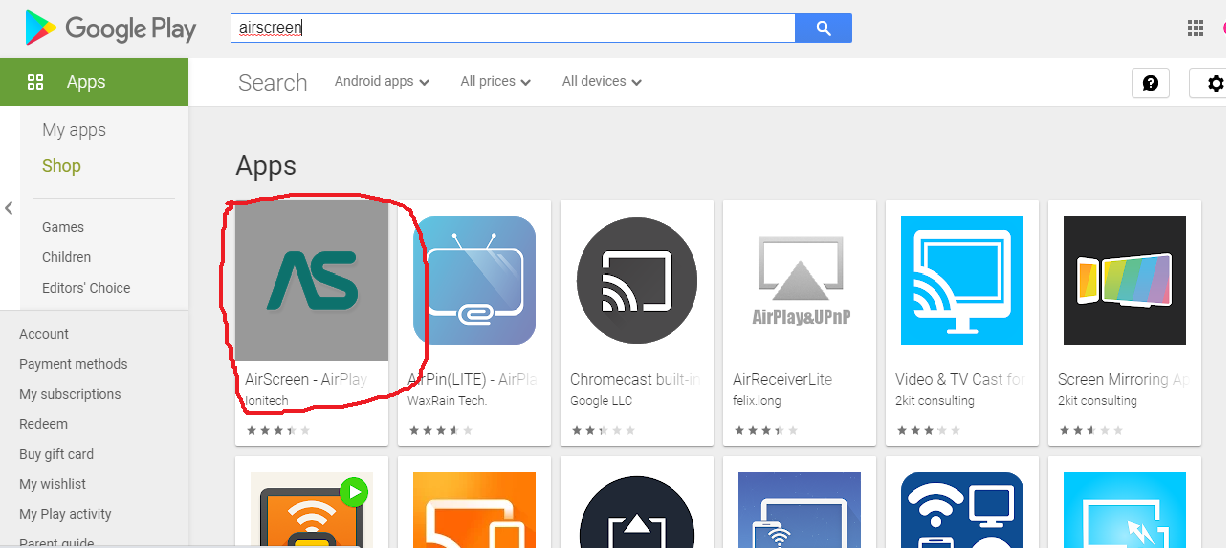Select the Apps section tab
This screenshot has width=1226, height=548.
tap(94, 82)
